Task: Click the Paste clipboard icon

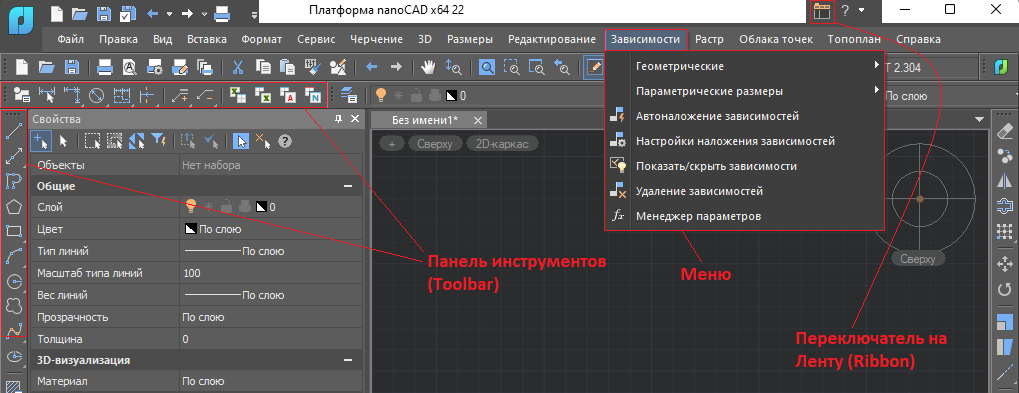Action: pyautogui.click(x=287, y=66)
